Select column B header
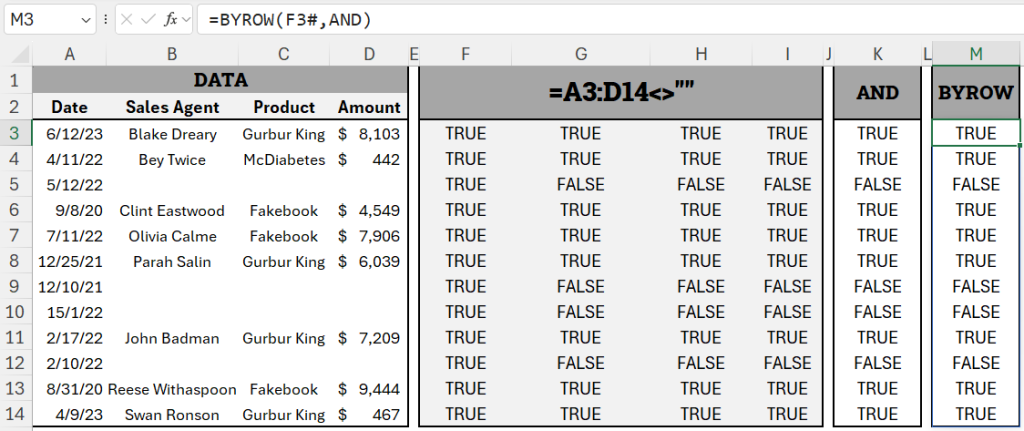This screenshot has height=431, width=1024. pyautogui.click(x=172, y=54)
